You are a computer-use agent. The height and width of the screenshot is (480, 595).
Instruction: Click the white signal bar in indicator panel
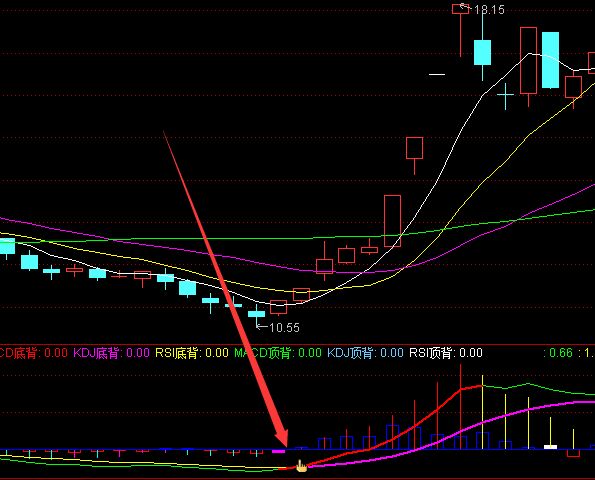550,447
